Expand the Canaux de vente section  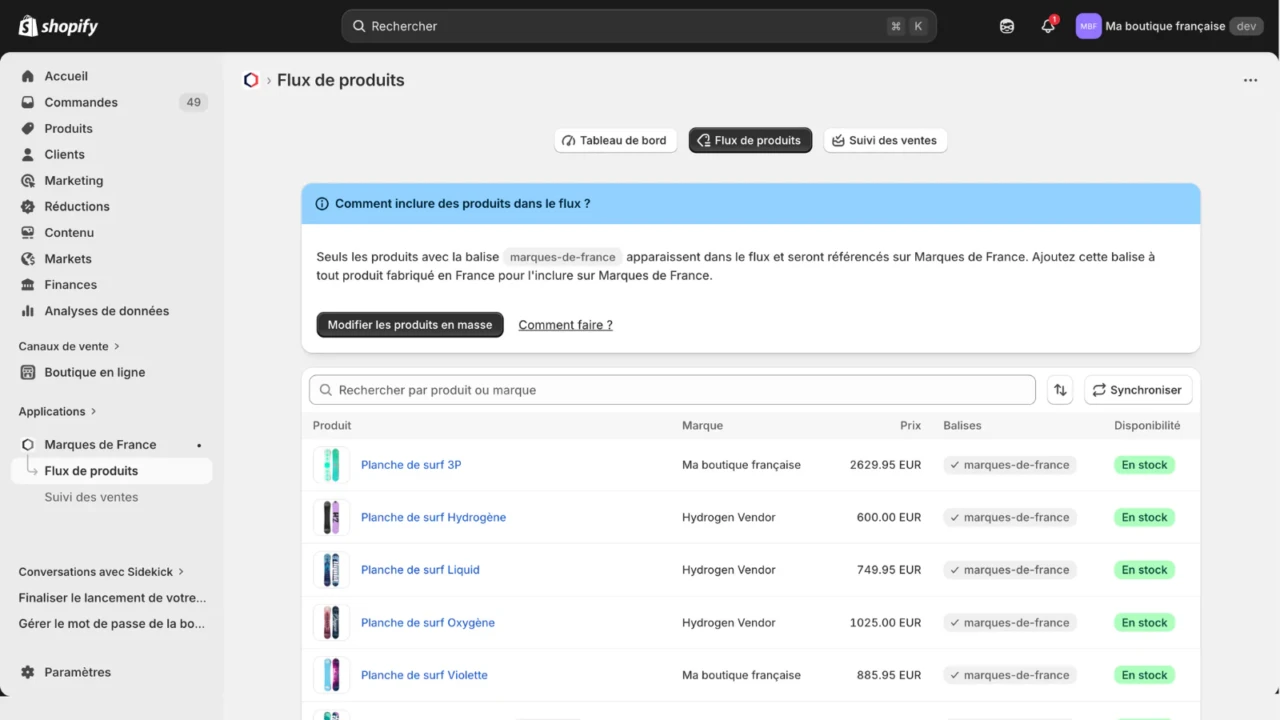69,346
